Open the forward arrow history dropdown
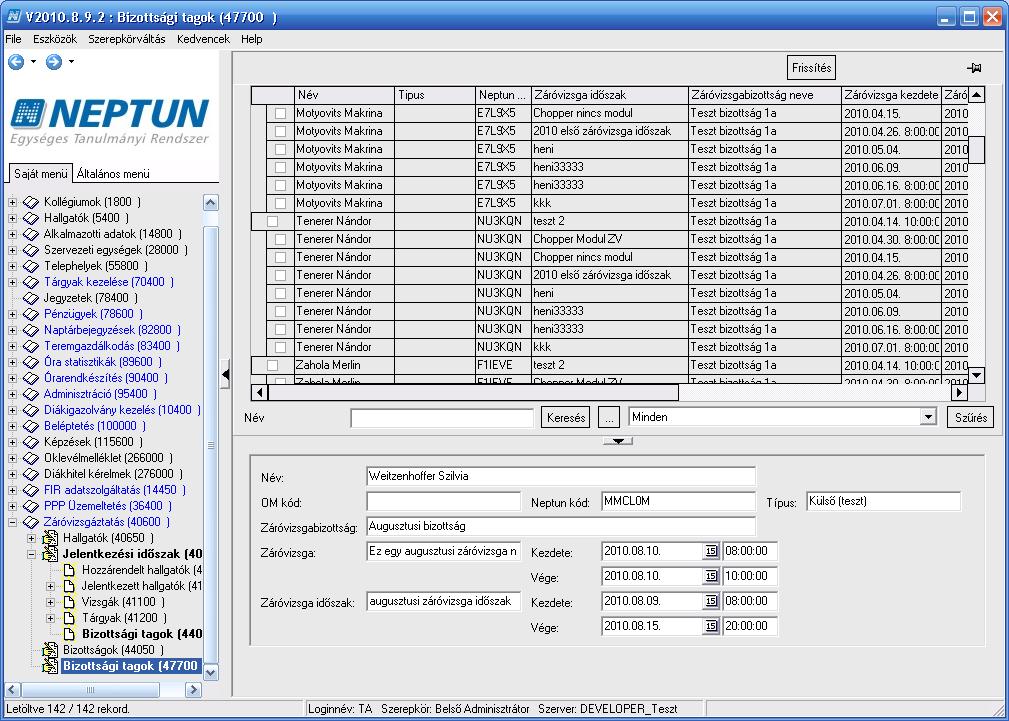The height and width of the screenshot is (721, 1009). 71,62
